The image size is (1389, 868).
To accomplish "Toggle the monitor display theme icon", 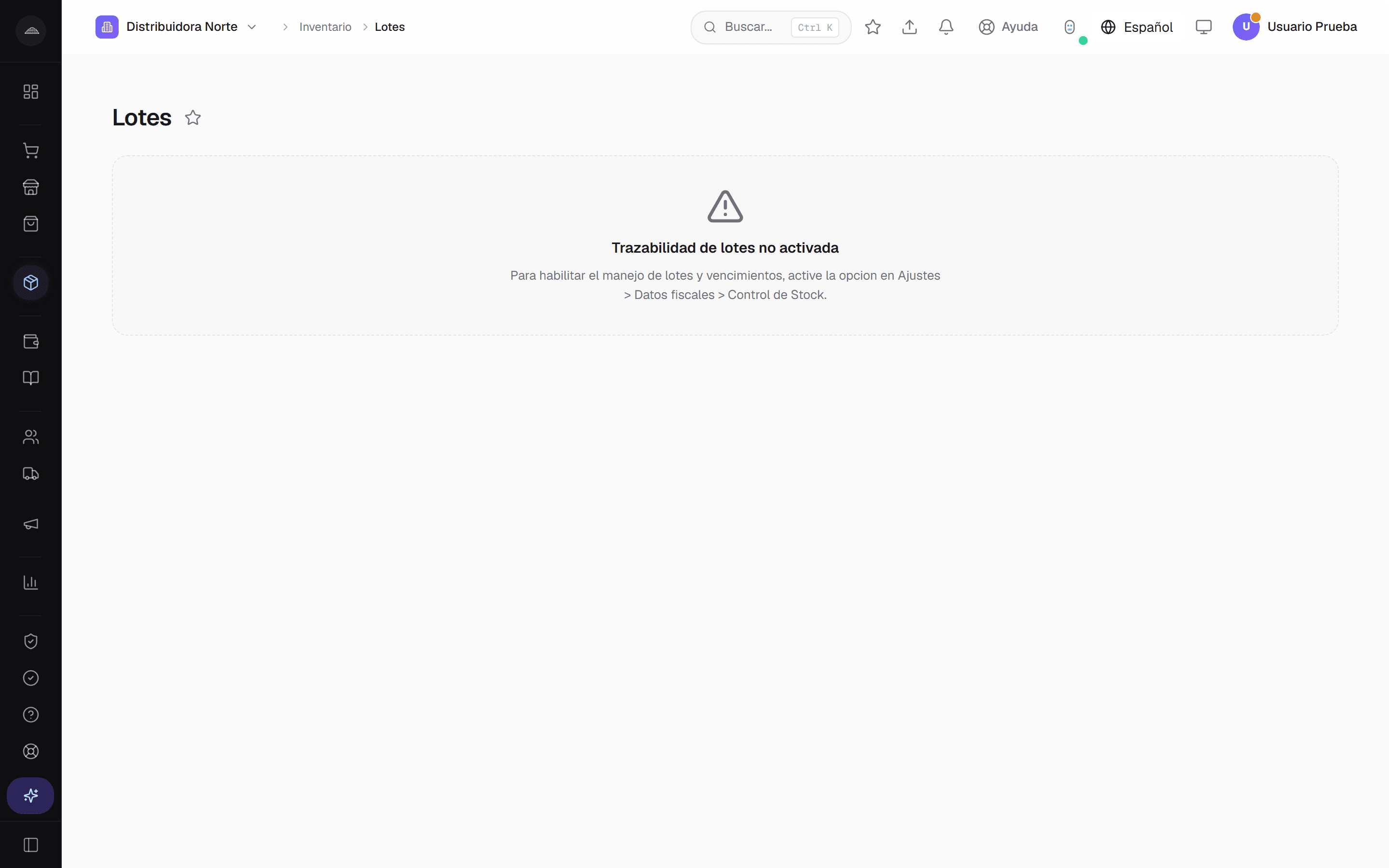I will (1204, 27).
